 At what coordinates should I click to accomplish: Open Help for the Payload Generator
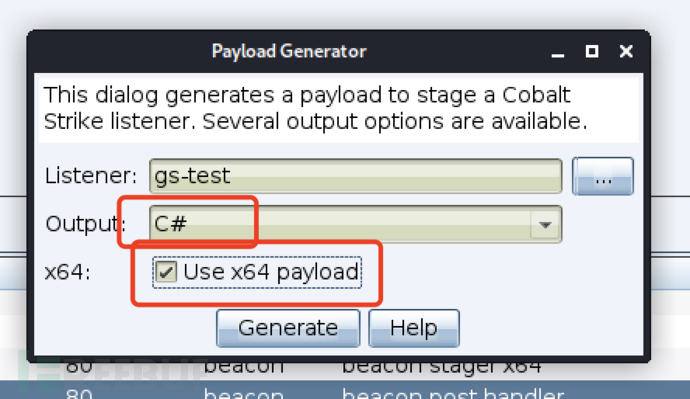(414, 328)
